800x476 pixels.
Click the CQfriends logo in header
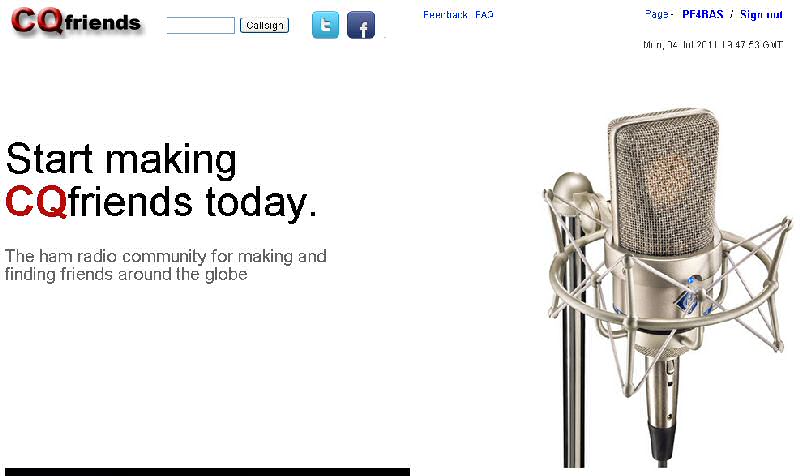[x=76, y=21]
